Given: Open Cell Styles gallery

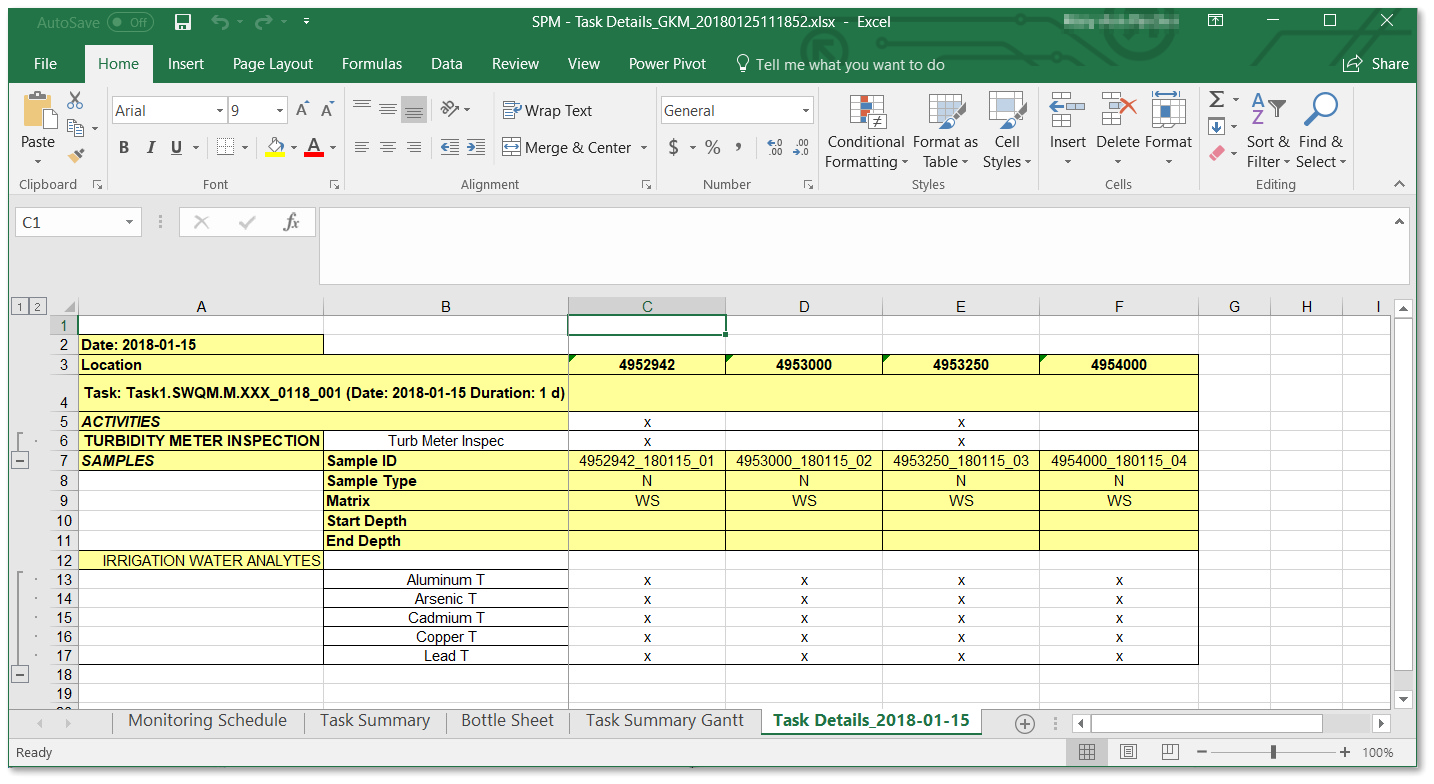Looking at the screenshot, I should click(x=1007, y=131).
